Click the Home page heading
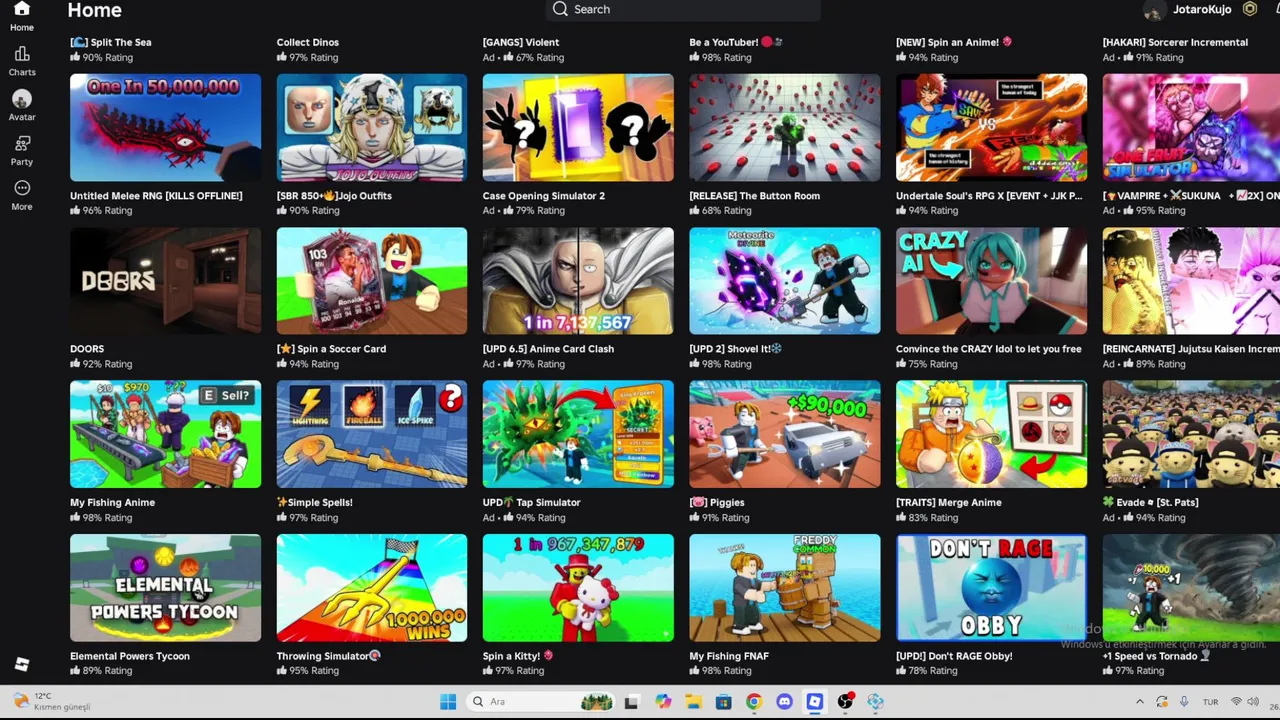Screen dimensions: 1280x720 [x=95, y=10]
